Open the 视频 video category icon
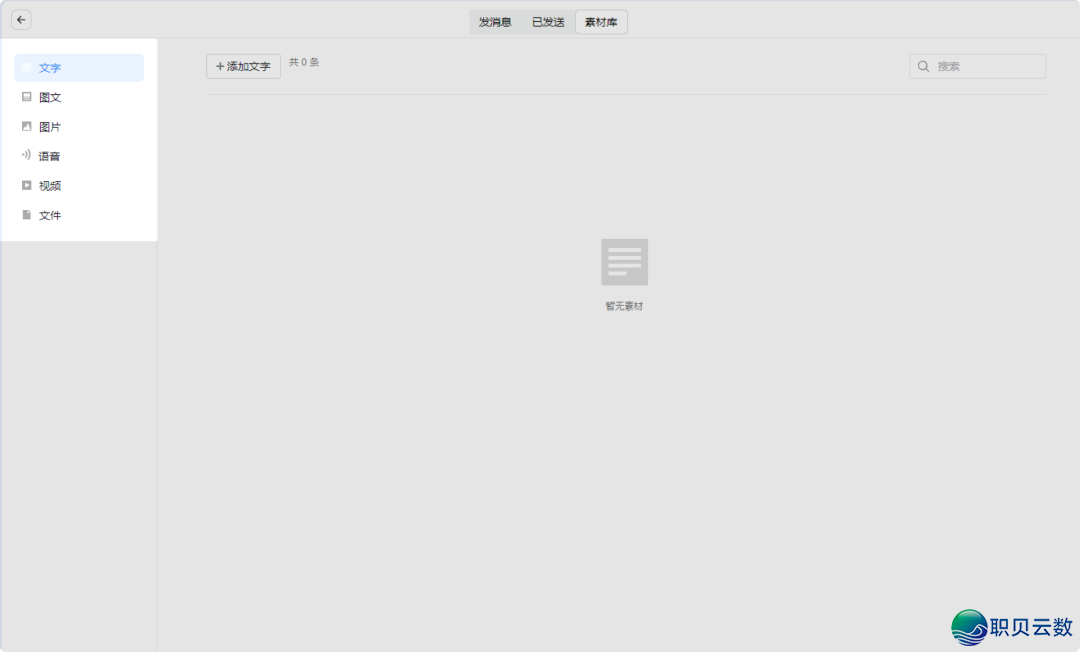 coord(27,185)
